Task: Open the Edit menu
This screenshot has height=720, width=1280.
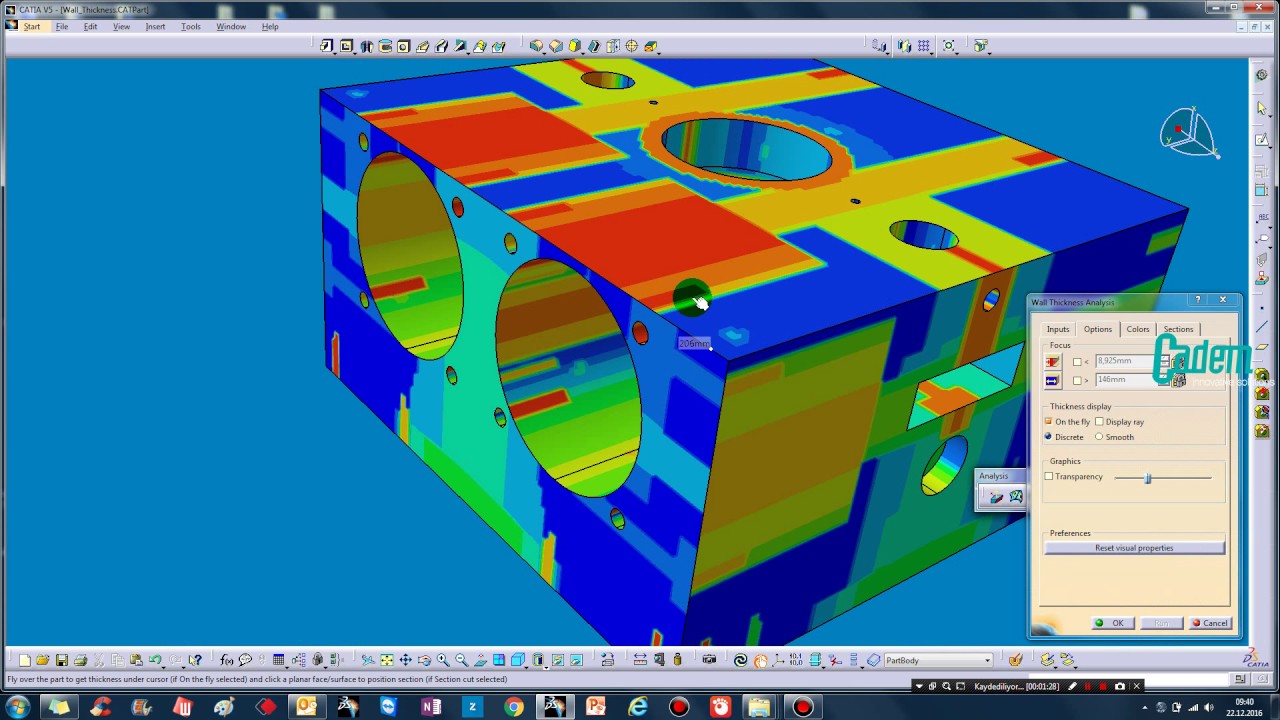Action: pos(90,27)
